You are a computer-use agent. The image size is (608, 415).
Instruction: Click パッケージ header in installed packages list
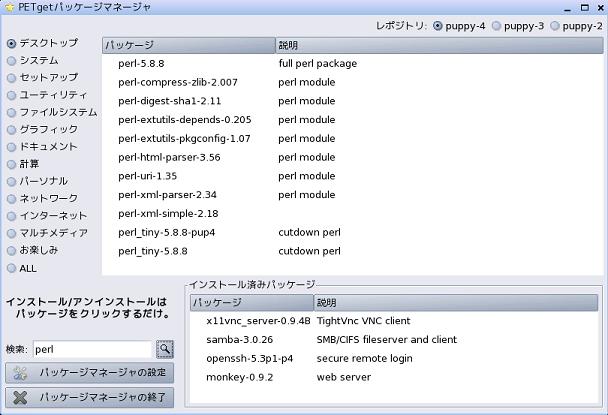252,303
